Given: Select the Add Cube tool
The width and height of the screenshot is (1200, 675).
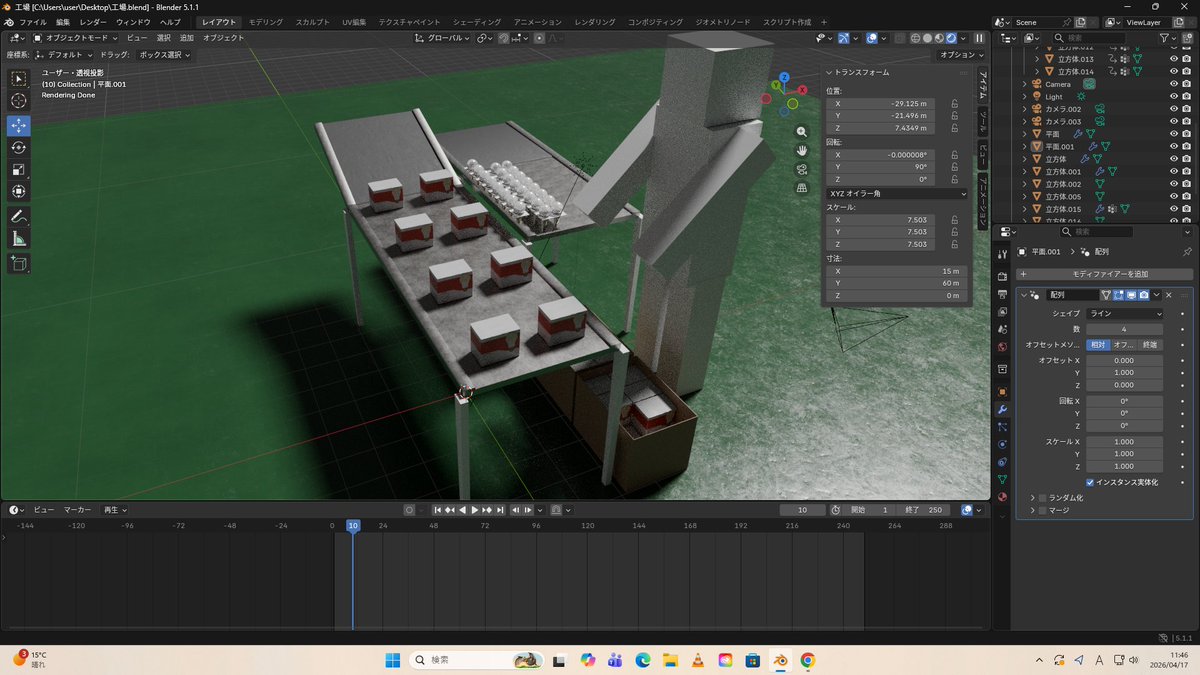Looking at the screenshot, I should click(19, 263).
